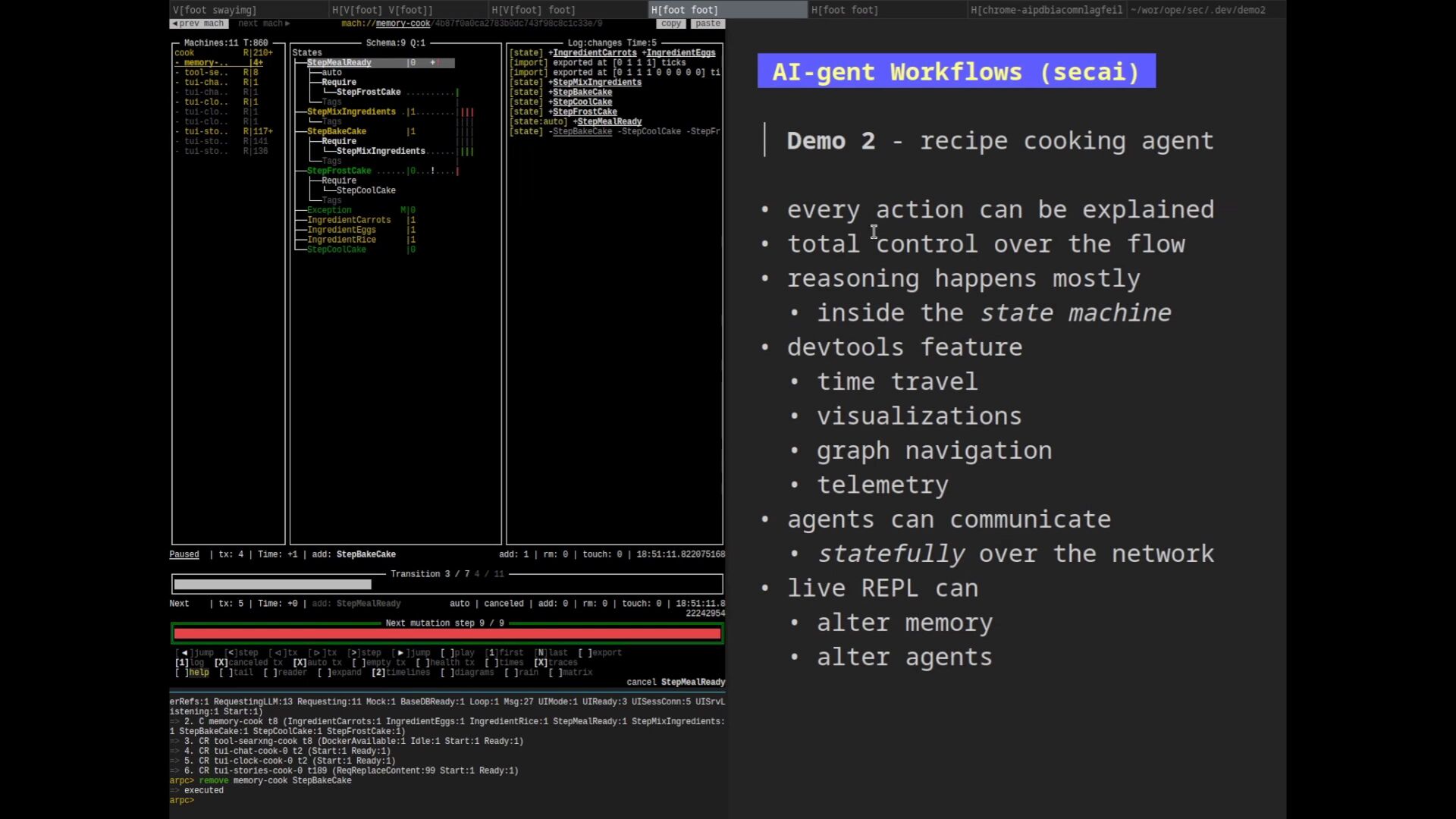Image resolution: width=1456 pixels, height=819 pixels.
Task: Enable the matrix option
Action: click(570, 673)
